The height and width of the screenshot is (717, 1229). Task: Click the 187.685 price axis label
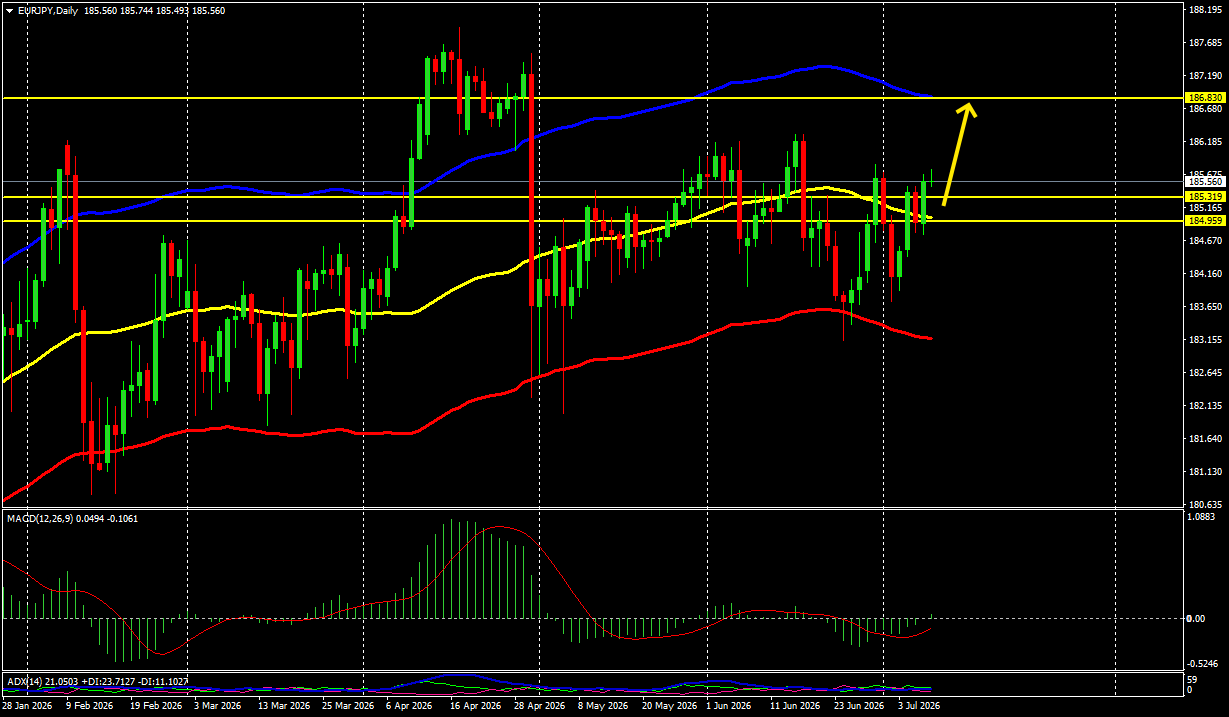click(x=1205, y=43)
